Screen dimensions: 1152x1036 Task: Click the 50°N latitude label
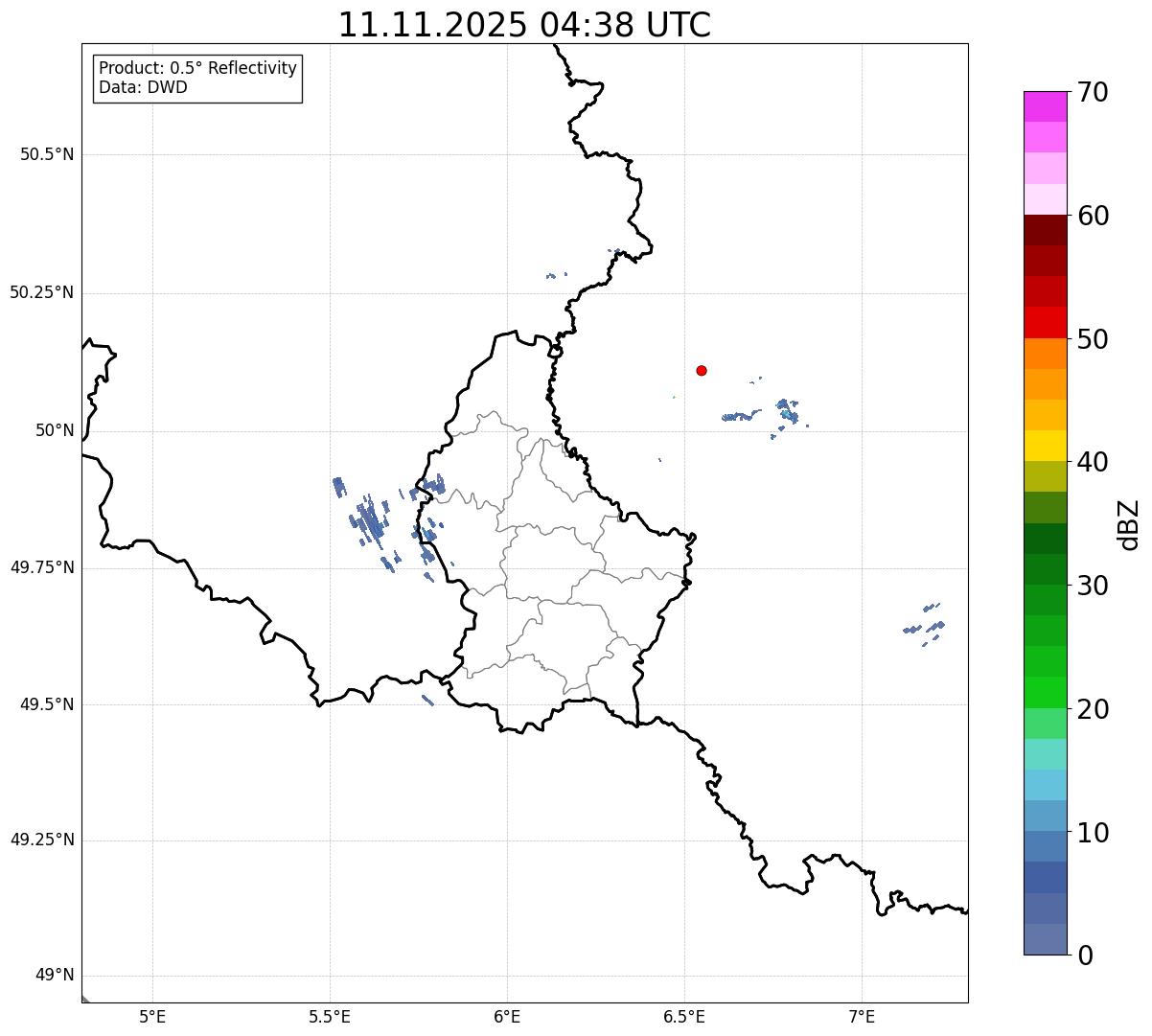(x=55, y=430)
